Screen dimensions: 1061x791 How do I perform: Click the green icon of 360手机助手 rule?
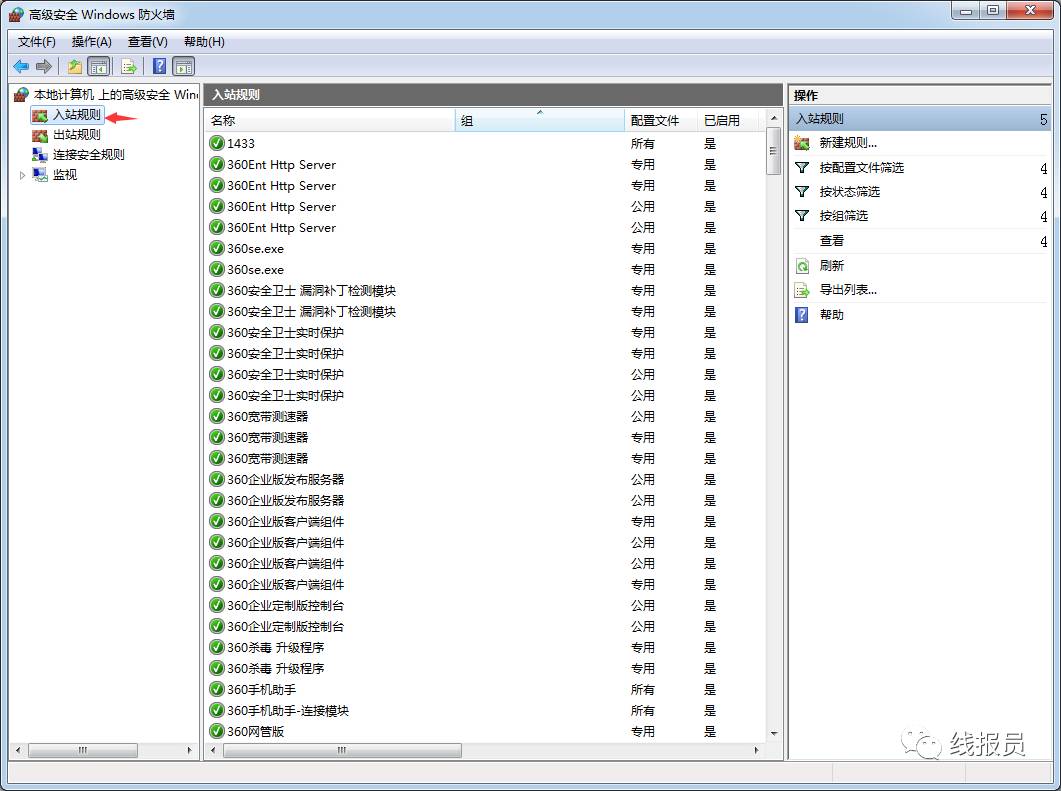(x=217, y=690)
